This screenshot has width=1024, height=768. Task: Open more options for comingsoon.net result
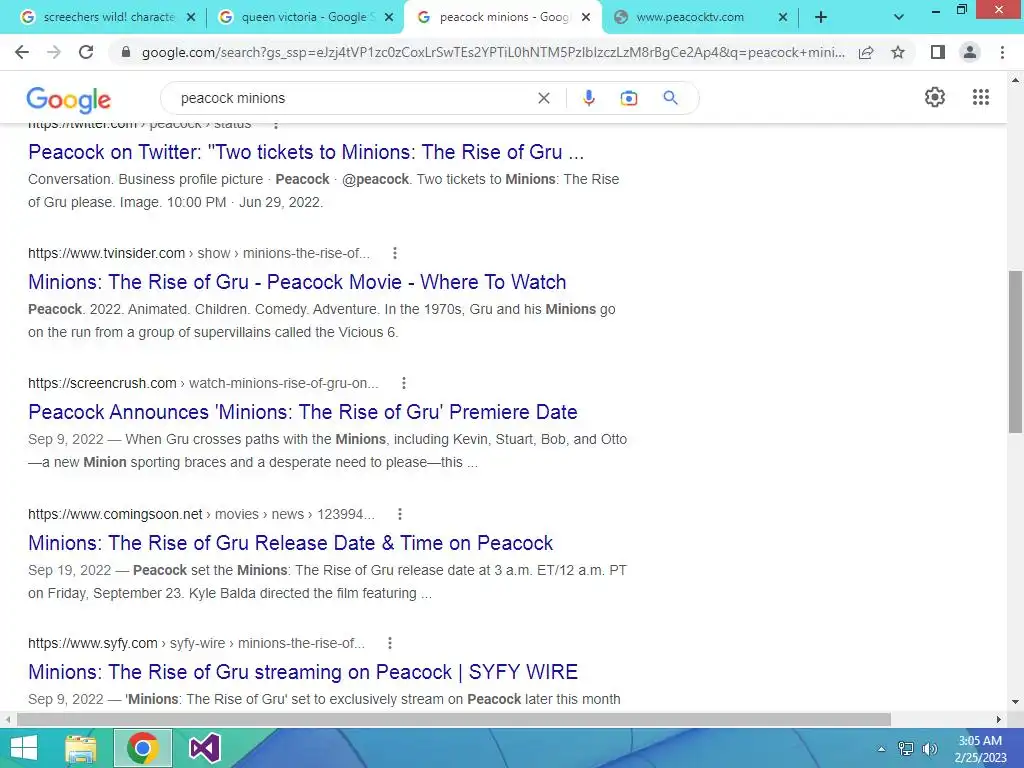click(x=400, y=514)
